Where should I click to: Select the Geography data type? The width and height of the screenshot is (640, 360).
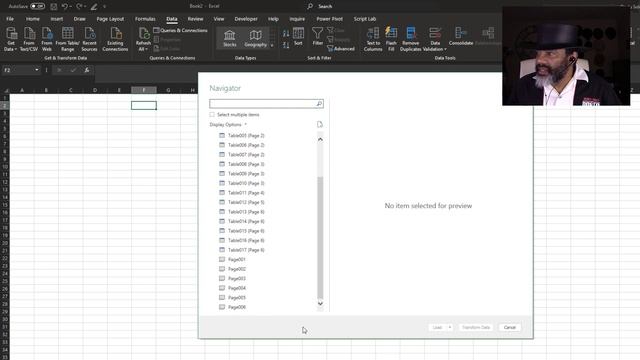[x=256, y=38]
